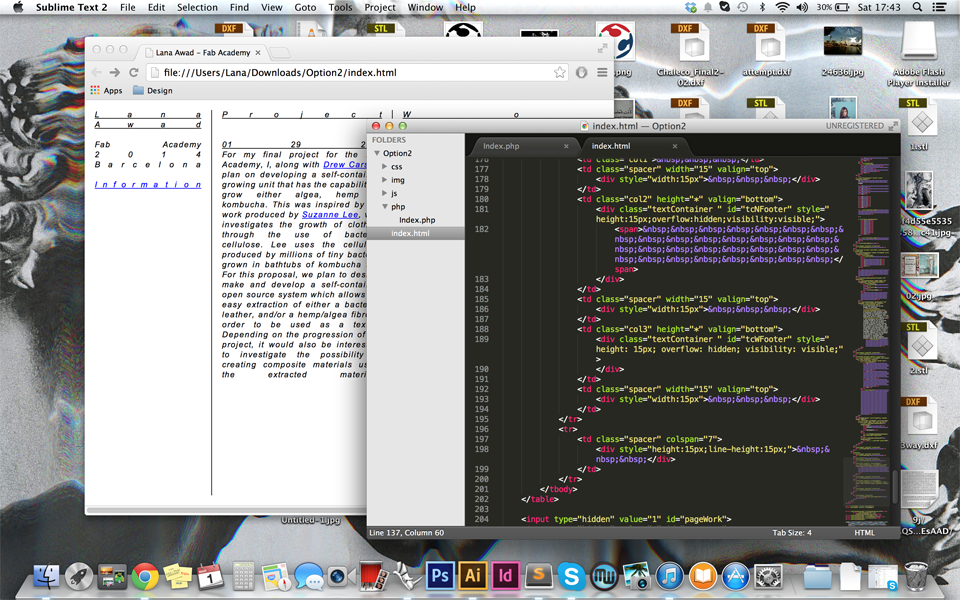Open Spotlight search in the menu bar
Image resolution: width=960 pixels, height=600 pixels.
pos(917,7)
